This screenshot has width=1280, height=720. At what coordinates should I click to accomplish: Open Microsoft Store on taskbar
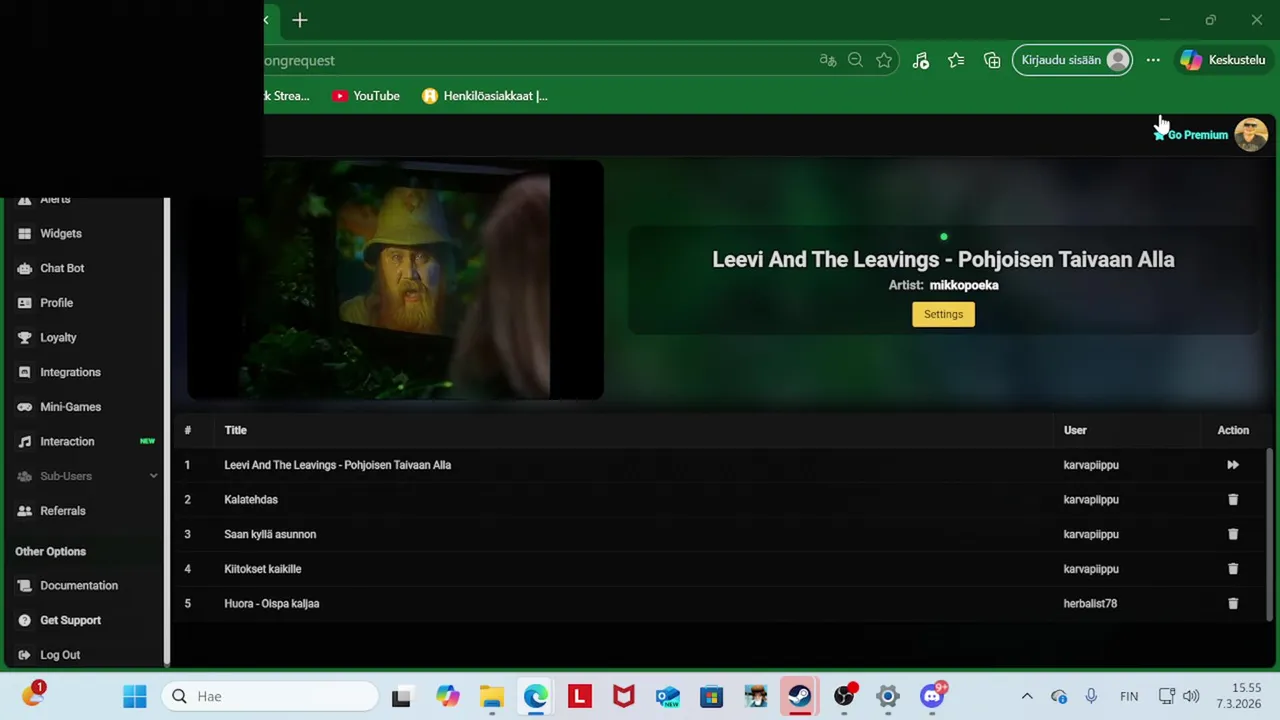coord(711,696)
